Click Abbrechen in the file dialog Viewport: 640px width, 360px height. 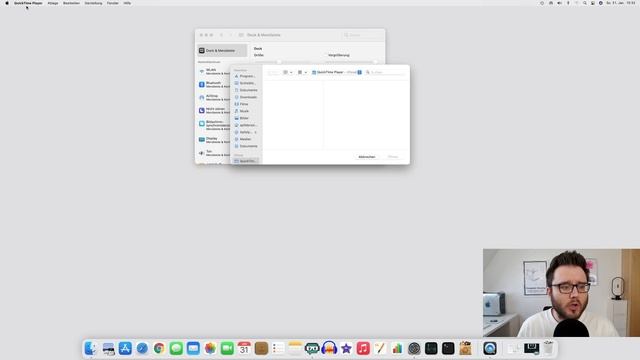point(367,157)
